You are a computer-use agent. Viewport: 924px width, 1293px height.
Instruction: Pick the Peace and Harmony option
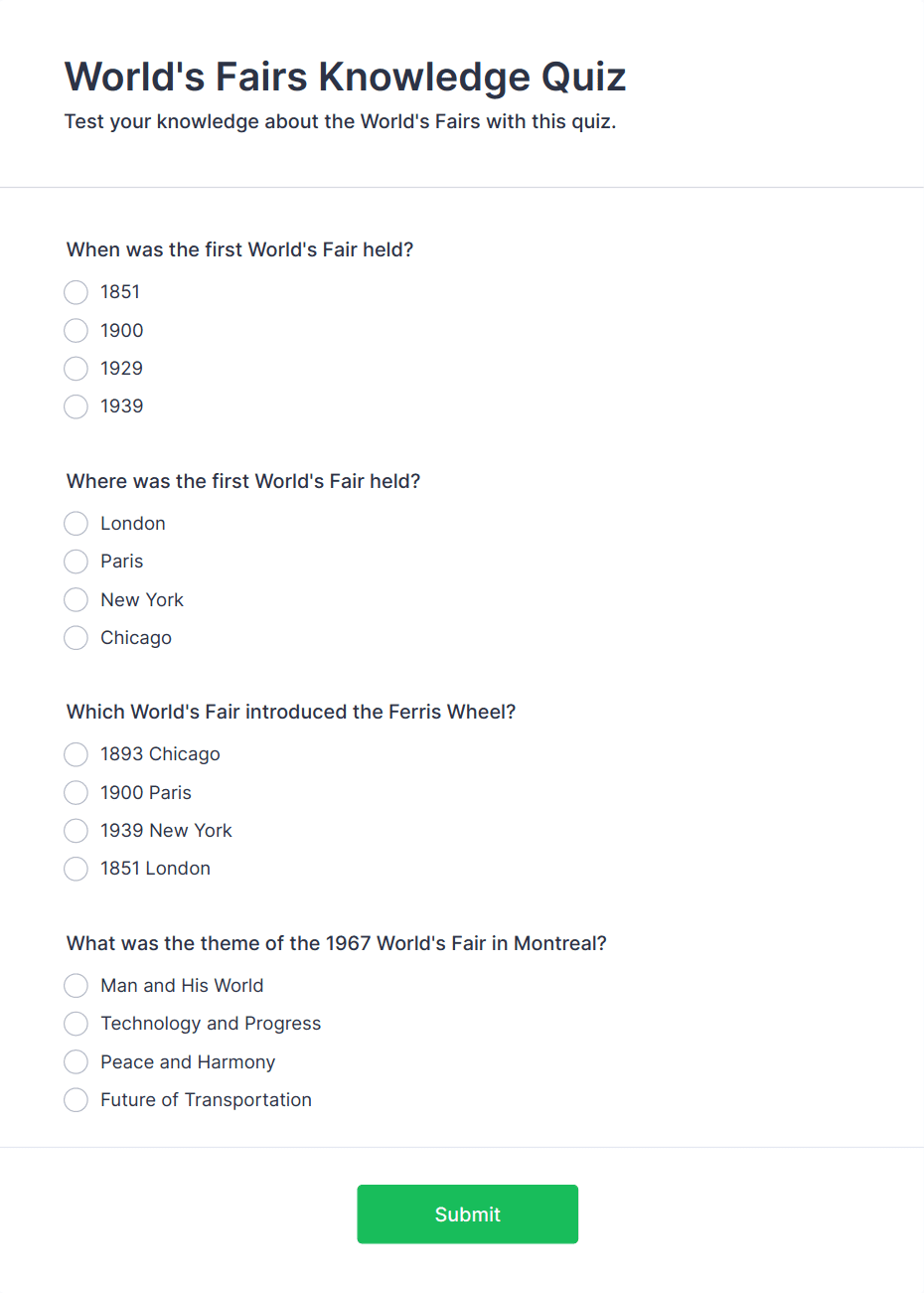click(77, 1062)
